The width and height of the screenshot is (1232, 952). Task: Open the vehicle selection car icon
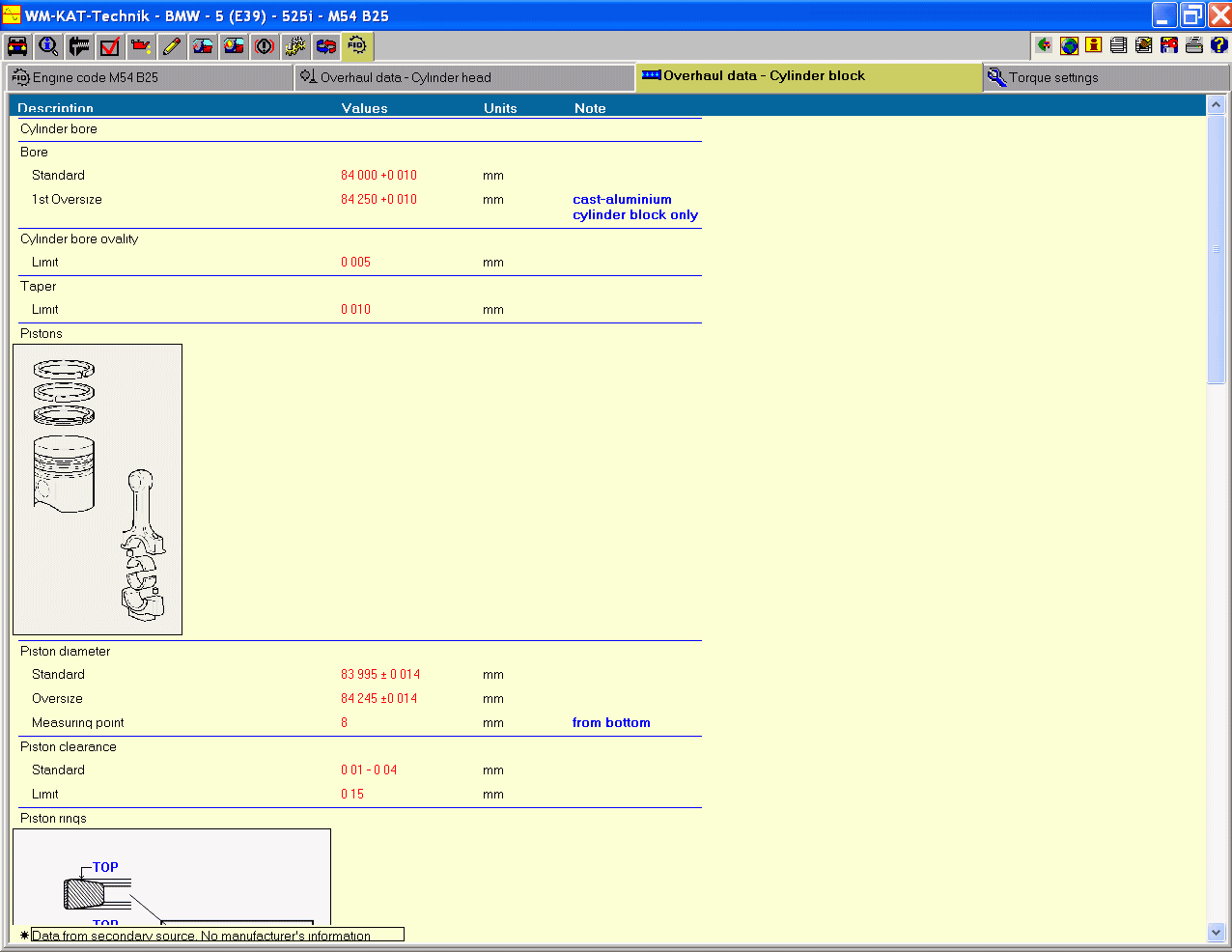point(17,46)
